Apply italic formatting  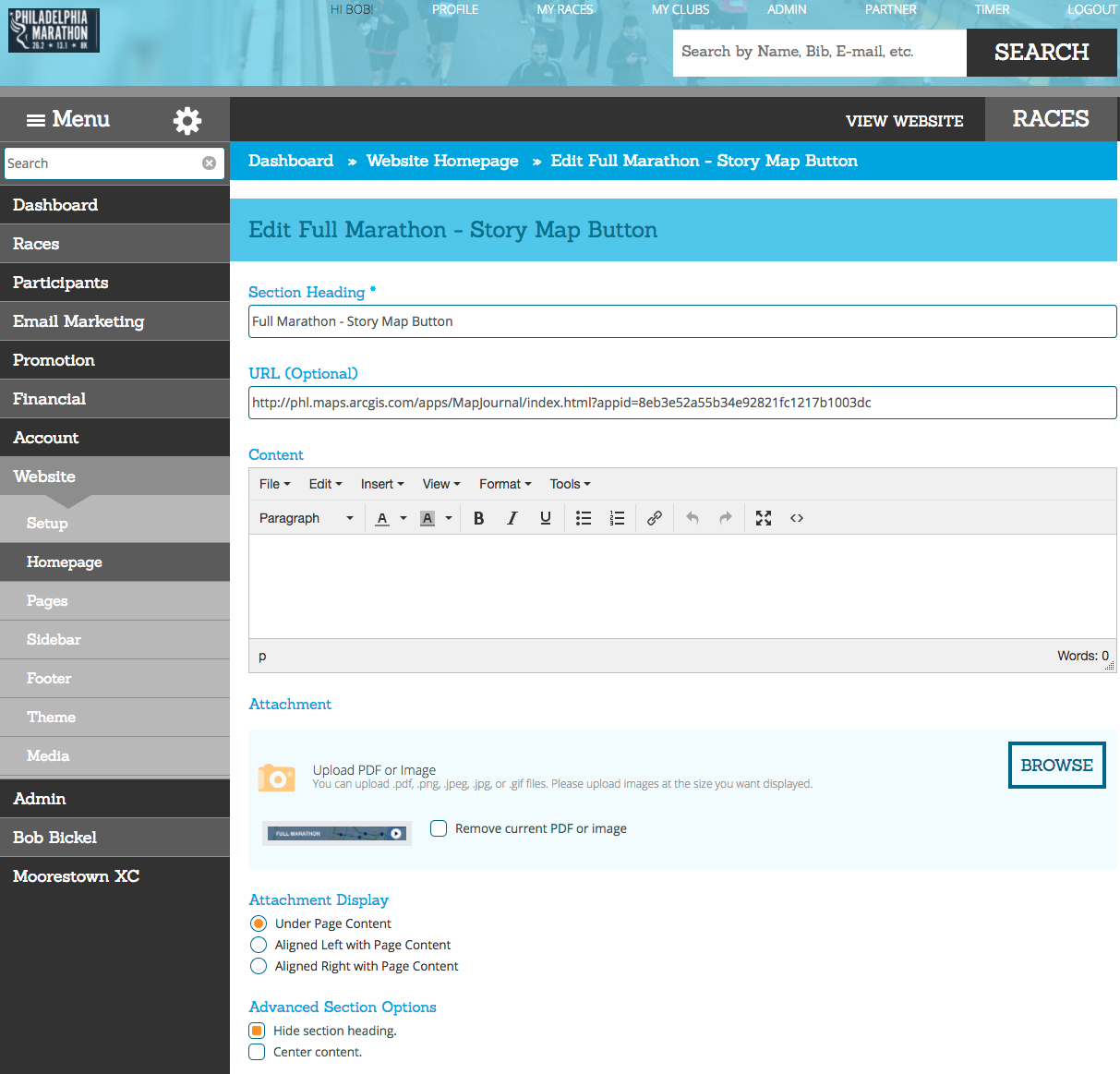tap(512, 518)
